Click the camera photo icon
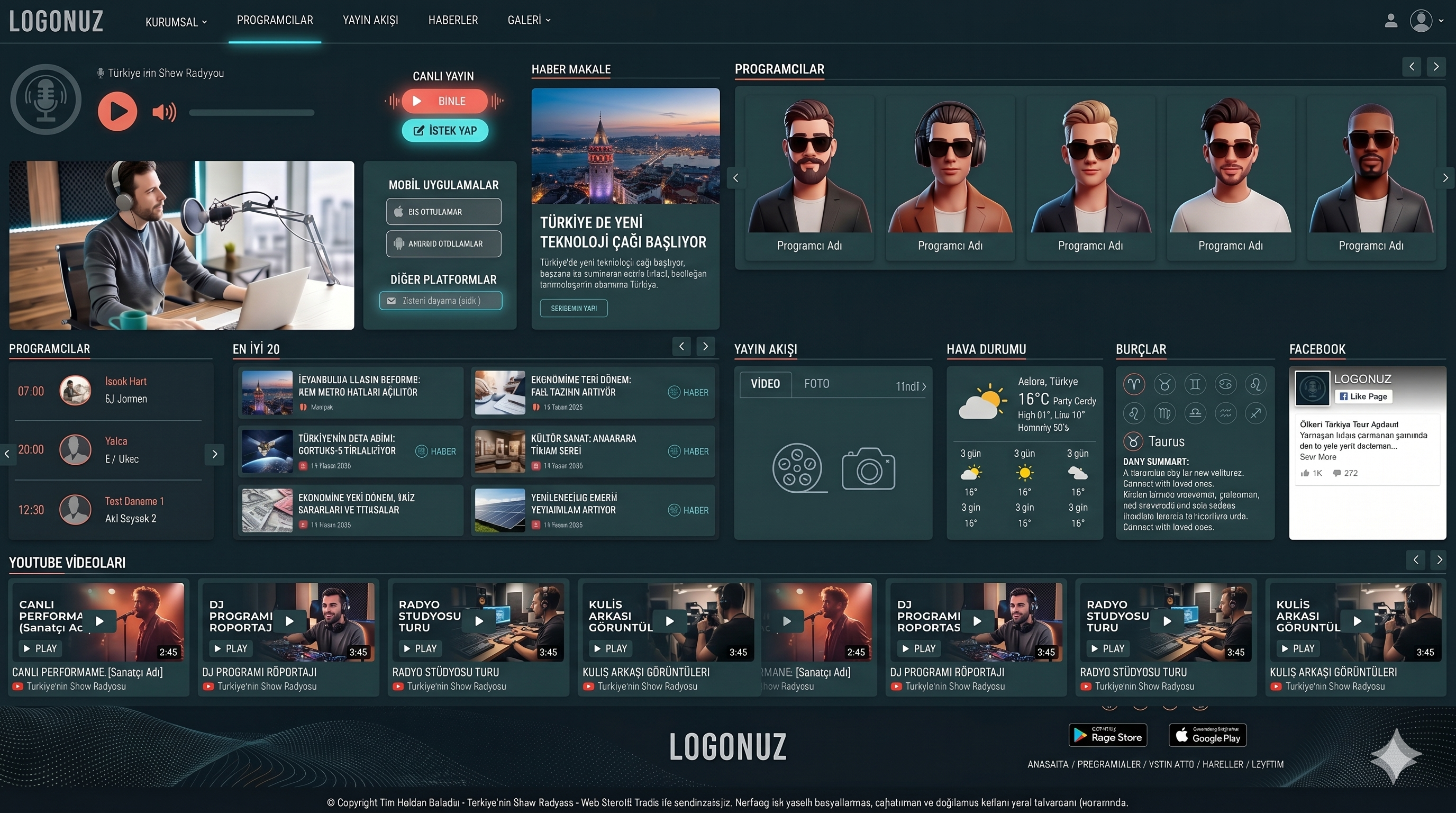 click(868, 468)
